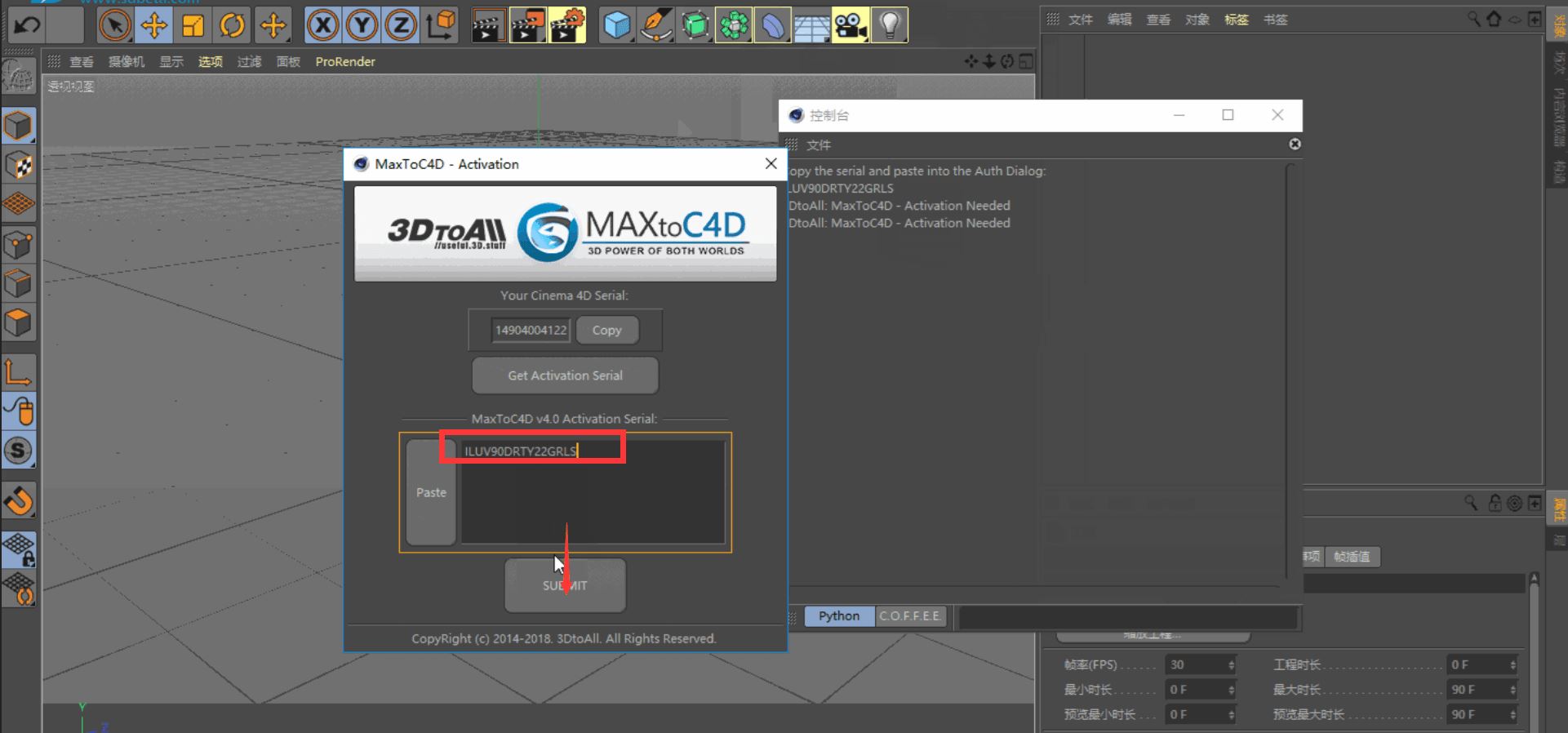Screen dimensions: 1568x733
Task: Open Object Manager 标签 menu
Action: pos(1237,20)
